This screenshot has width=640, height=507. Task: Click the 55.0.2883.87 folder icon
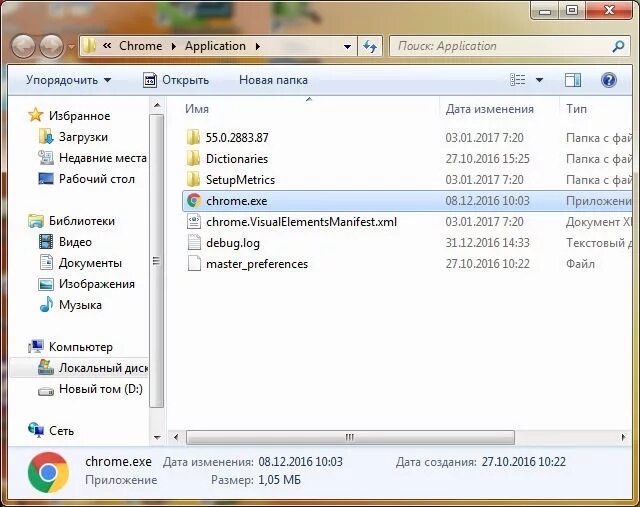pyautogui.click(x=193, y=138)
